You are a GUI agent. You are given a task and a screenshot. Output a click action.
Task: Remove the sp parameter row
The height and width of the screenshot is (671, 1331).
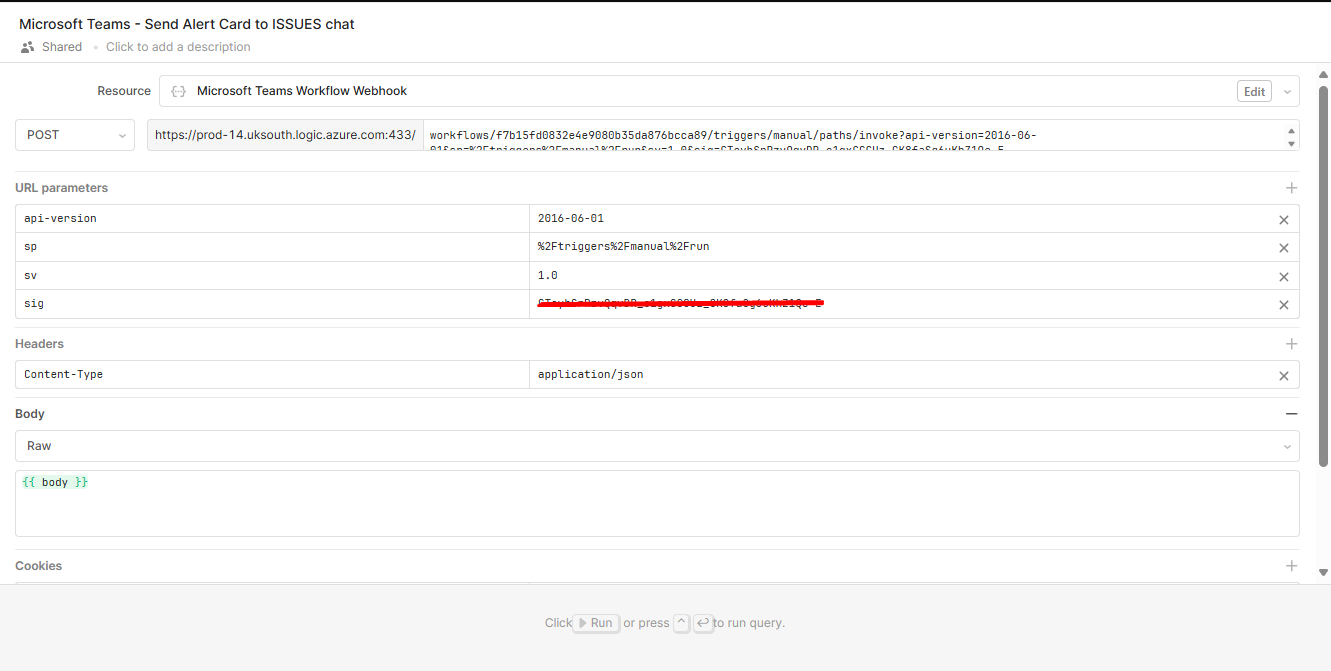click(1284, 248)
